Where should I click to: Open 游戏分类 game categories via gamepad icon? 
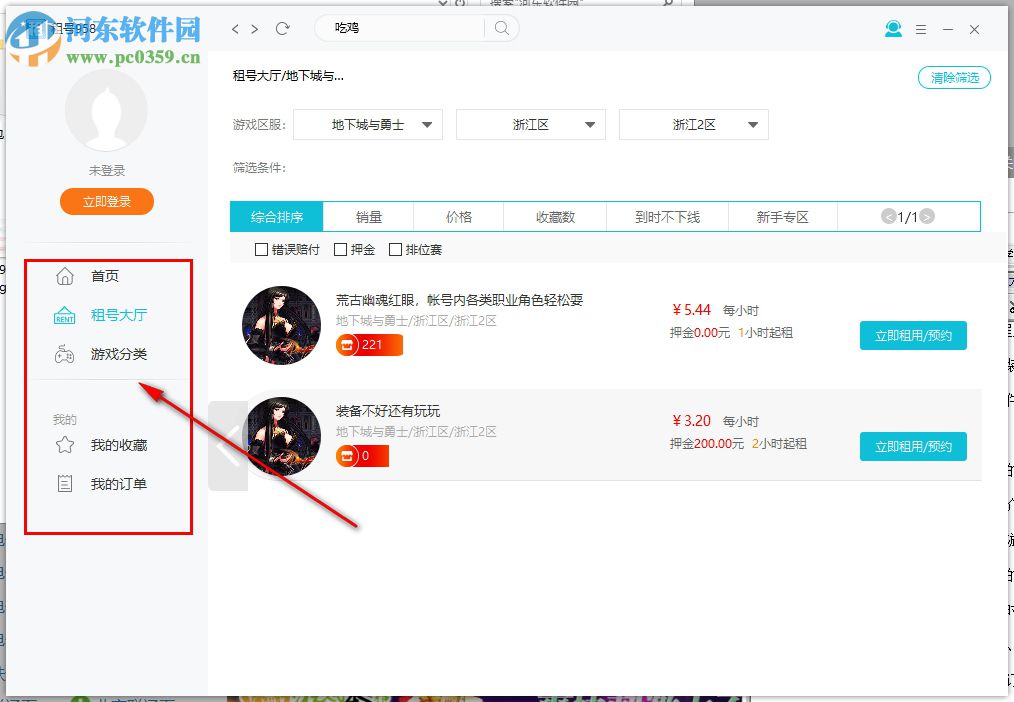point(65,352)
